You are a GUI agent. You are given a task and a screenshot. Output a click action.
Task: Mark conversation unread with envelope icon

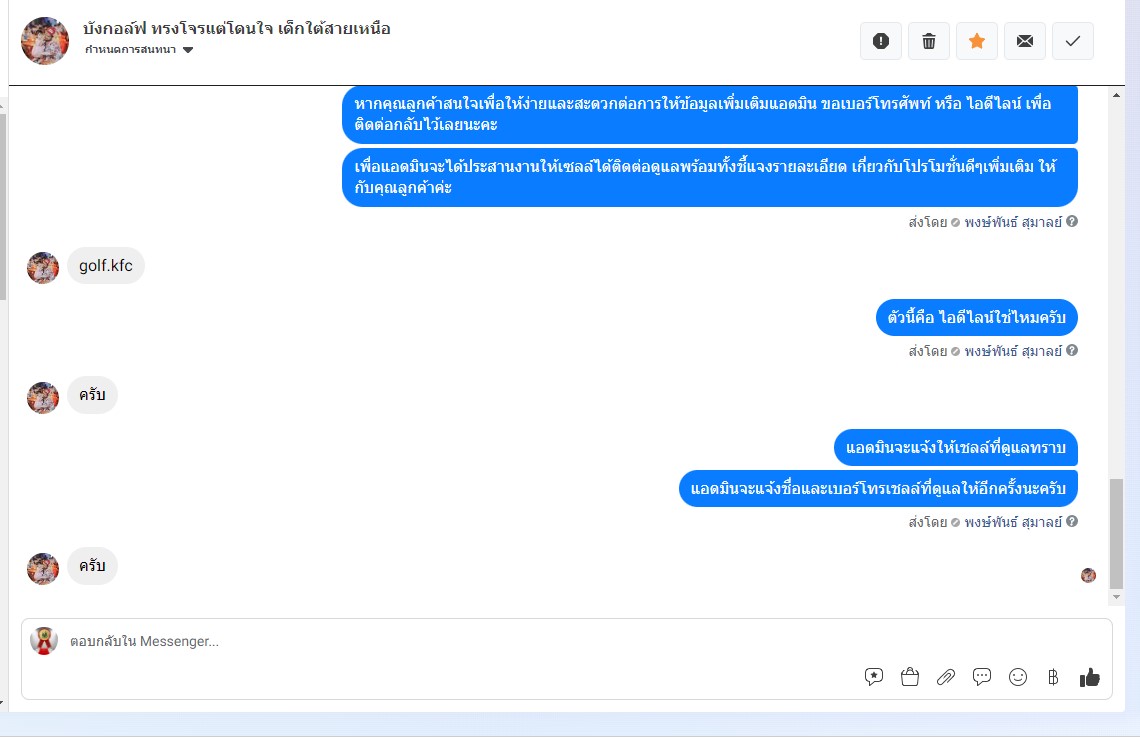[1024, 41]
